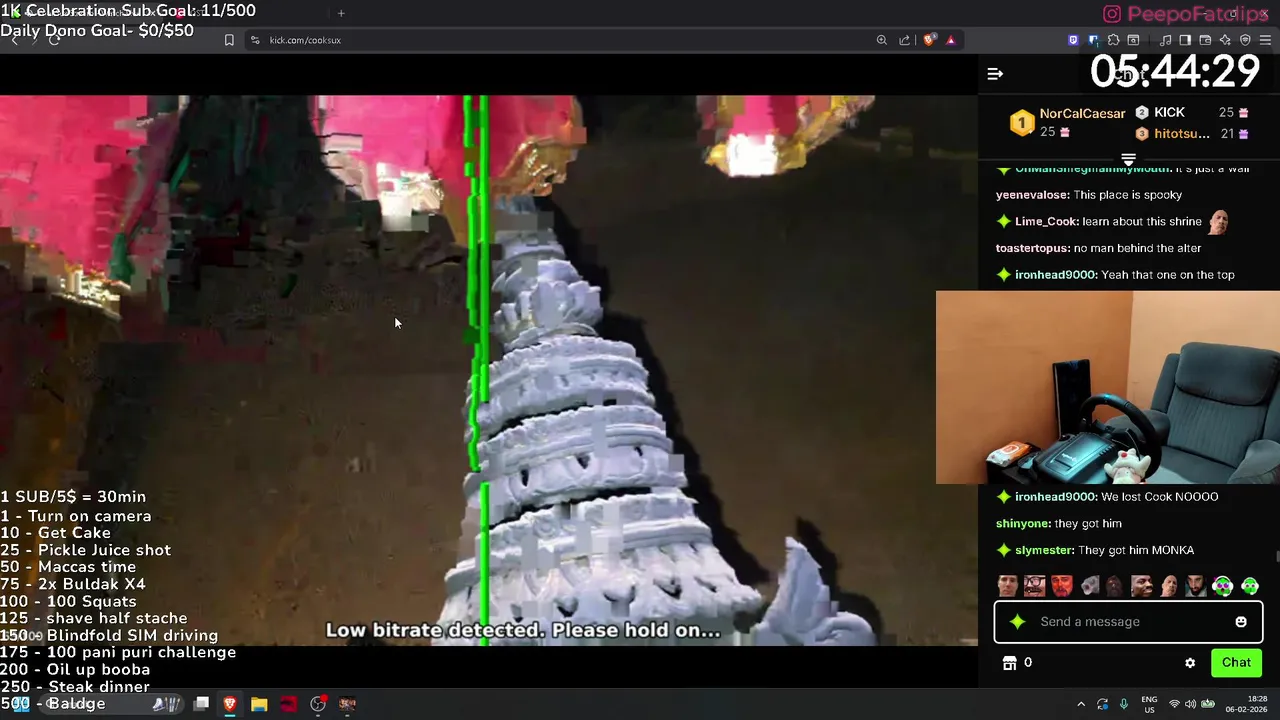Open the game icon on the taskbar
Image resolution: width=1280 pixels, height=720 pixels.
click(347, 704)
